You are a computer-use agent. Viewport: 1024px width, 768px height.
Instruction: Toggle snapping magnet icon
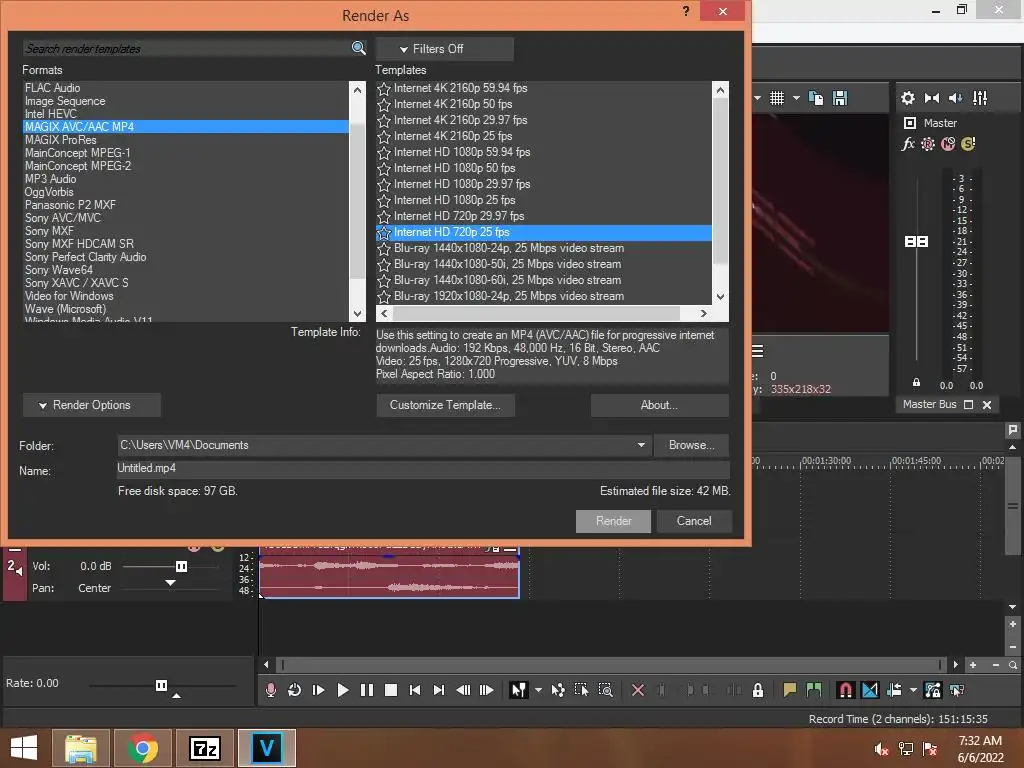845,690
